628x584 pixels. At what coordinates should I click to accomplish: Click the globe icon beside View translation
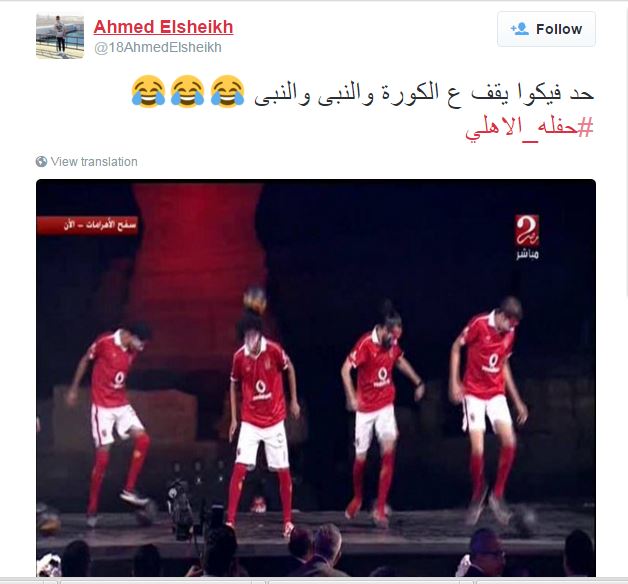pyautogui.click(x=41, y=161)
